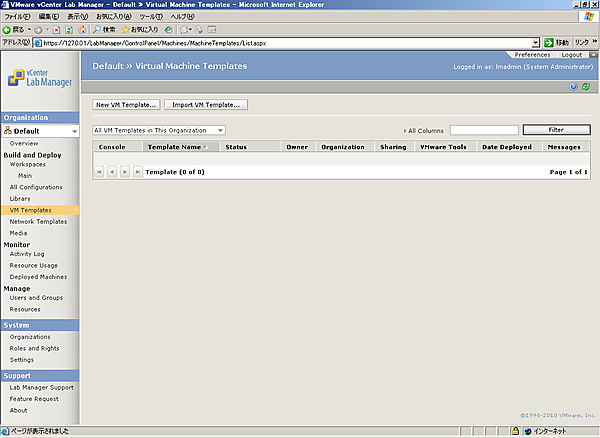Open the All VM Templates filter dropdown
This screenshot has width=600, height=438.
220,130
